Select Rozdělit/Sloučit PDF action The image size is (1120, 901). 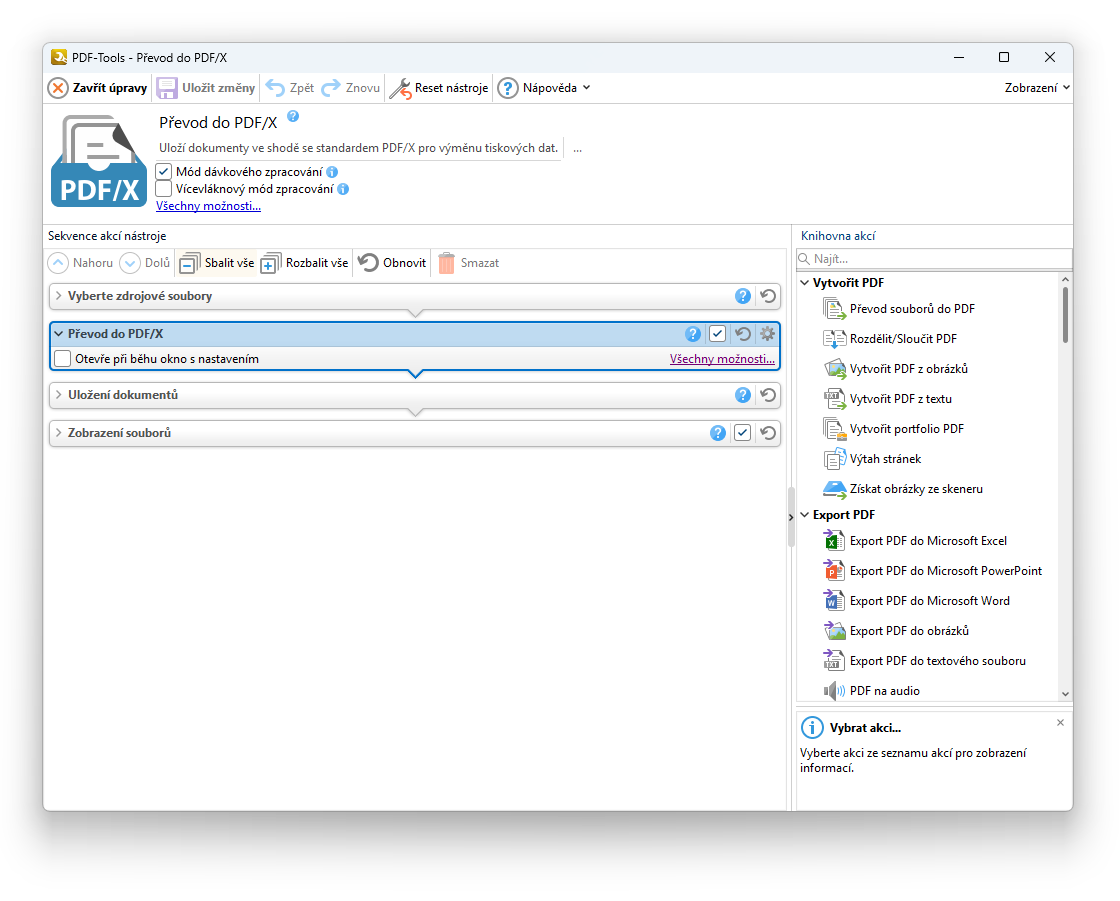click(890, 339)
